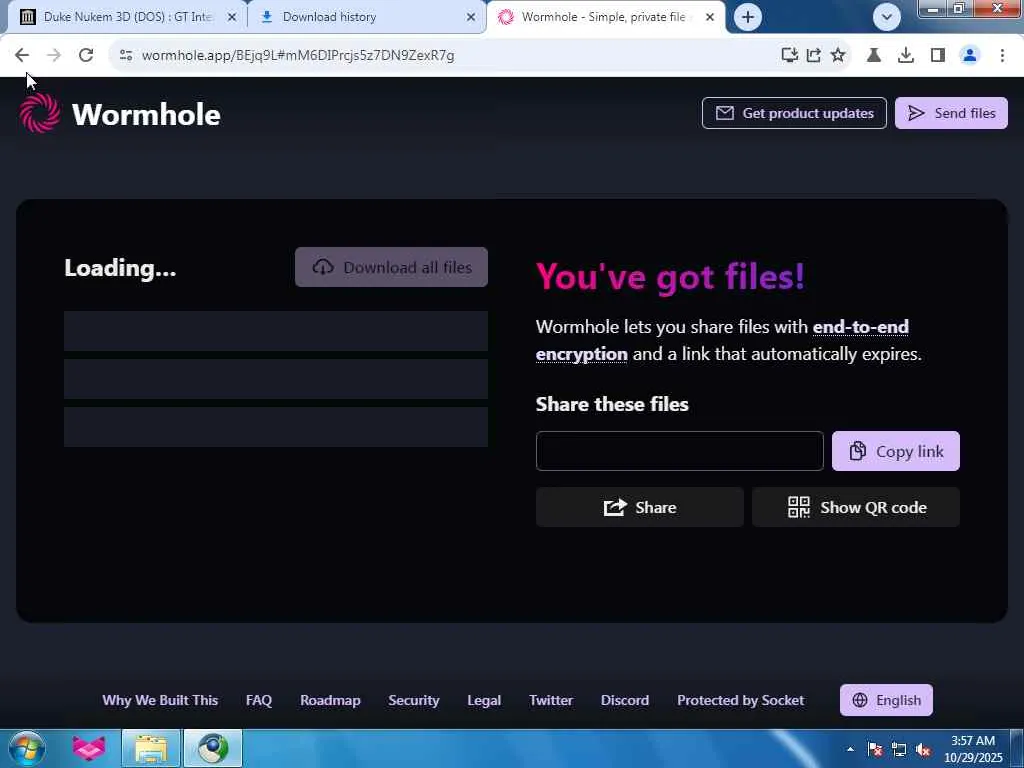Open the Roadmap footer link

coord(330,700)
